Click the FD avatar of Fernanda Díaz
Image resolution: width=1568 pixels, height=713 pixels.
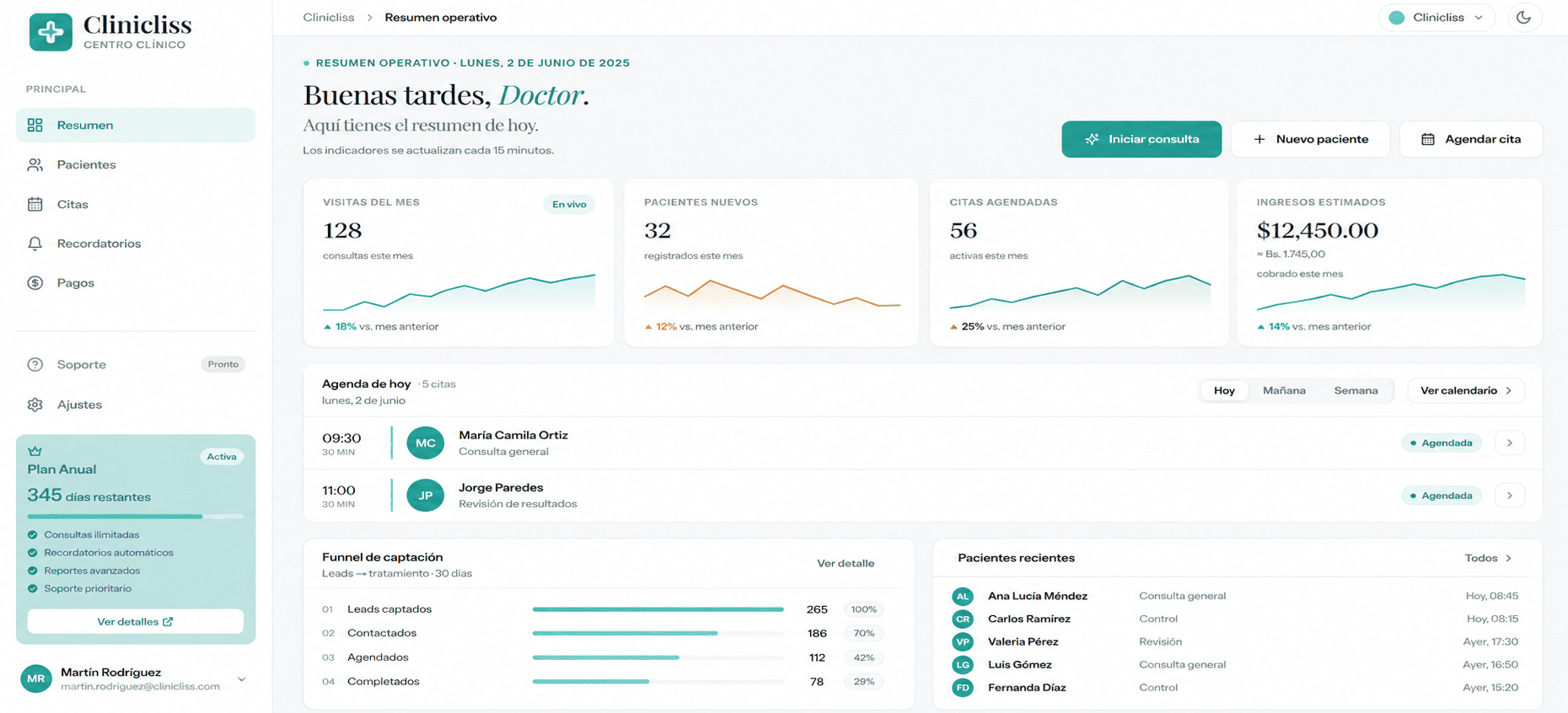[x=962, y=688]
